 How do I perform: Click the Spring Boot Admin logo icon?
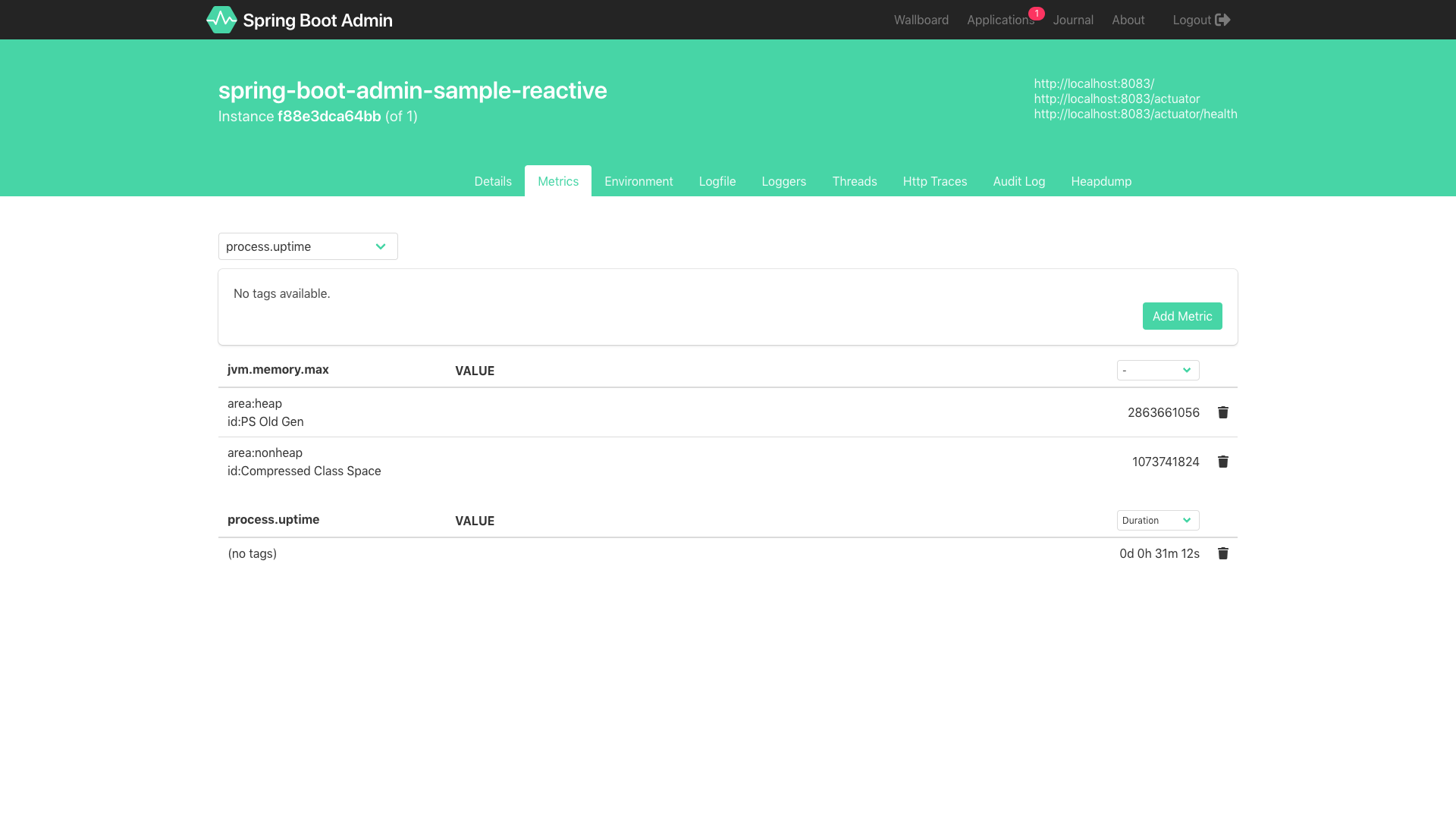pos(221,20)
